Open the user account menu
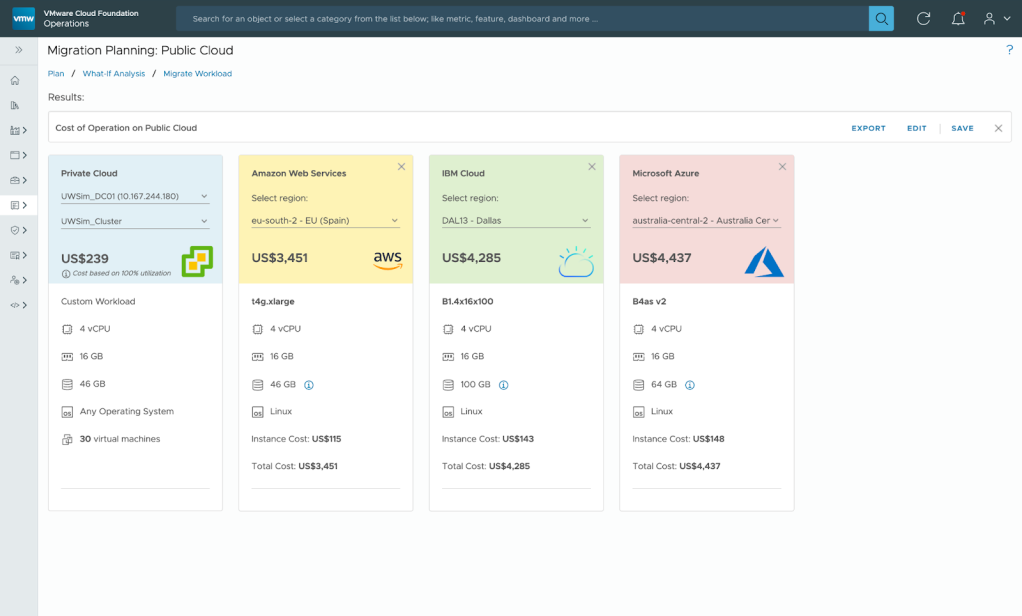This screenshot has width=1022, height=616. [997, 19]
